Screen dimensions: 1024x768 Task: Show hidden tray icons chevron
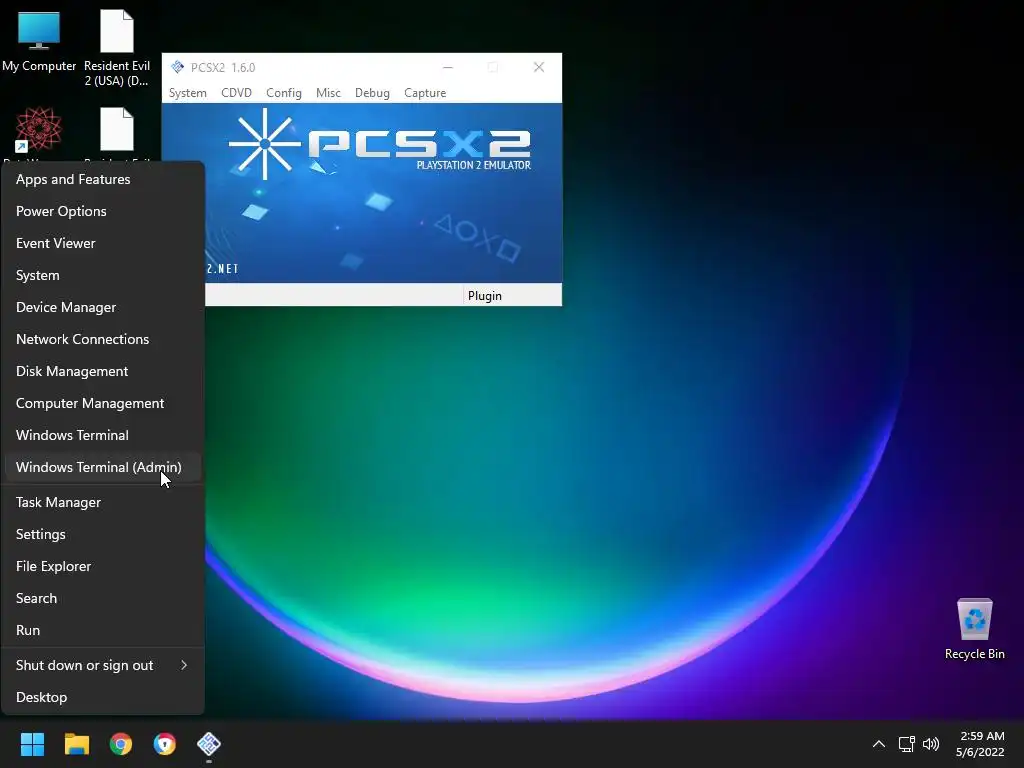(879, 744)
